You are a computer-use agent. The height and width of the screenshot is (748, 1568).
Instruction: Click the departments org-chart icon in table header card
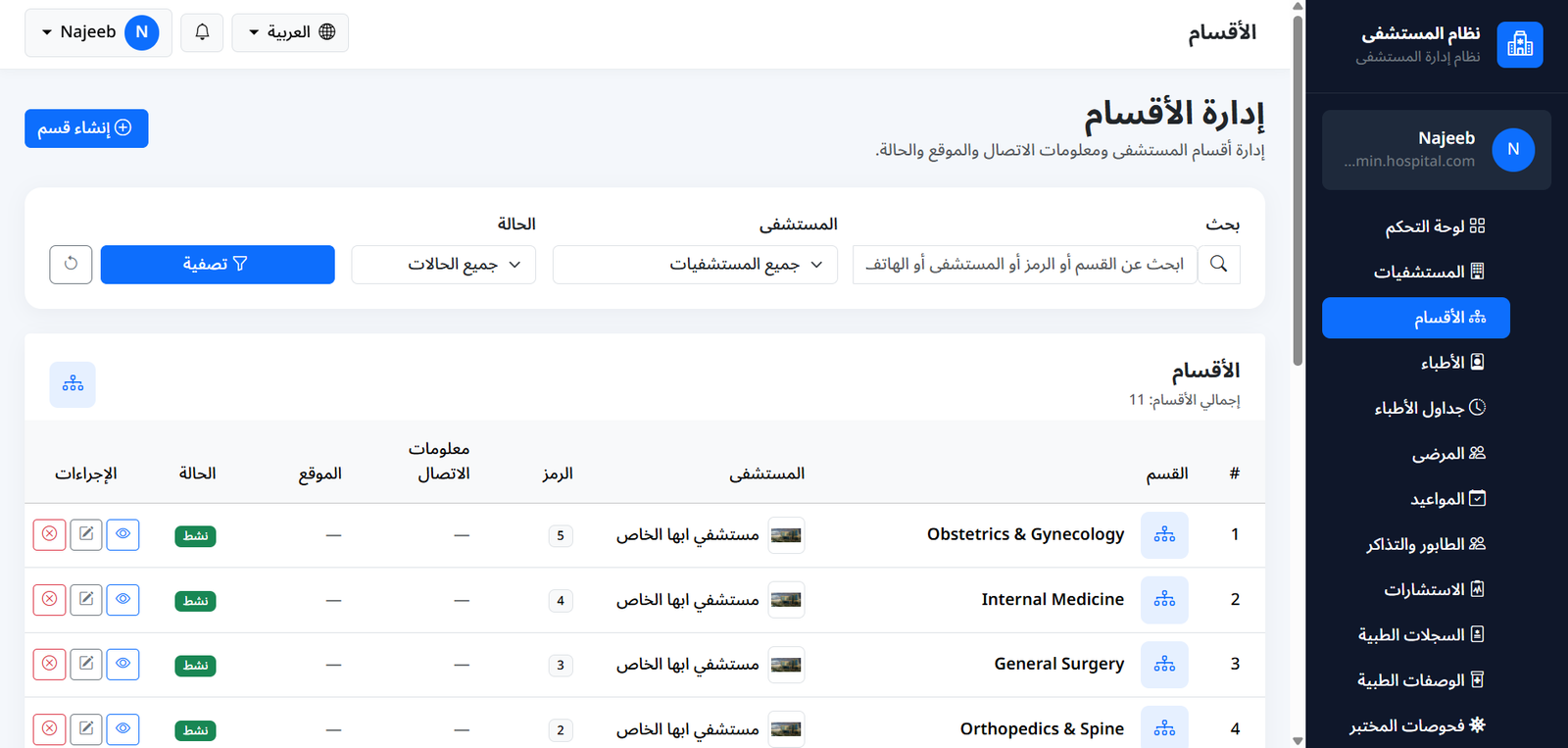[73, 384]
